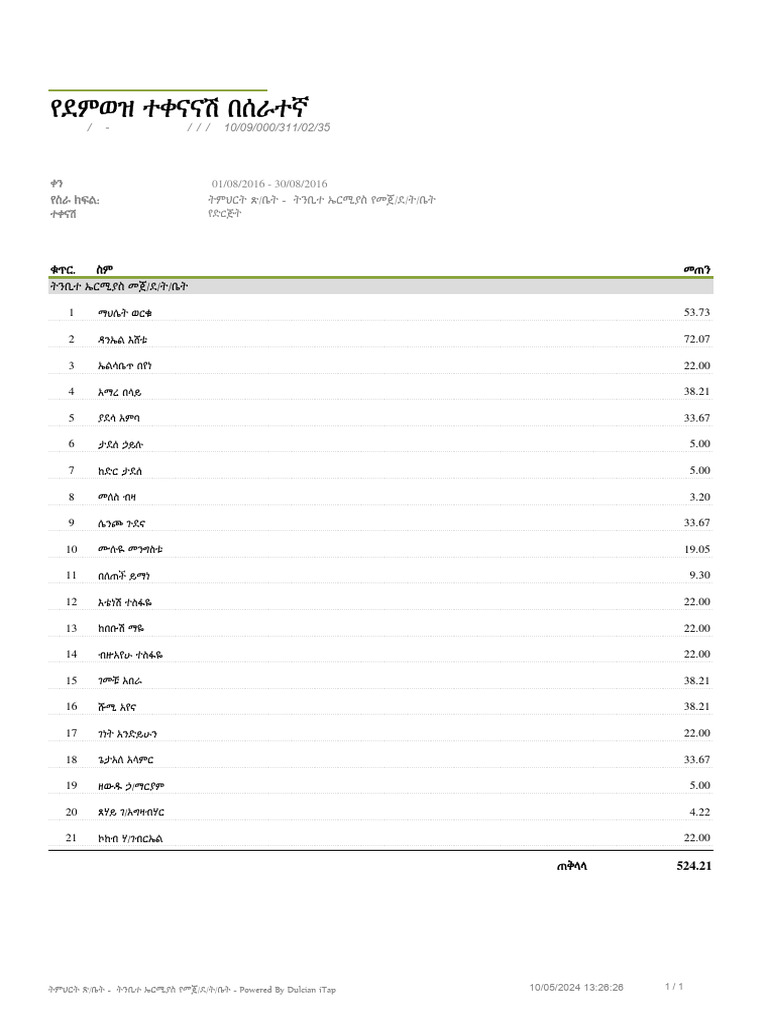Click the footer timestamp 10/05/2024 13:26:26
Screen dimensions: 768x1024
(x=576, y=988)
